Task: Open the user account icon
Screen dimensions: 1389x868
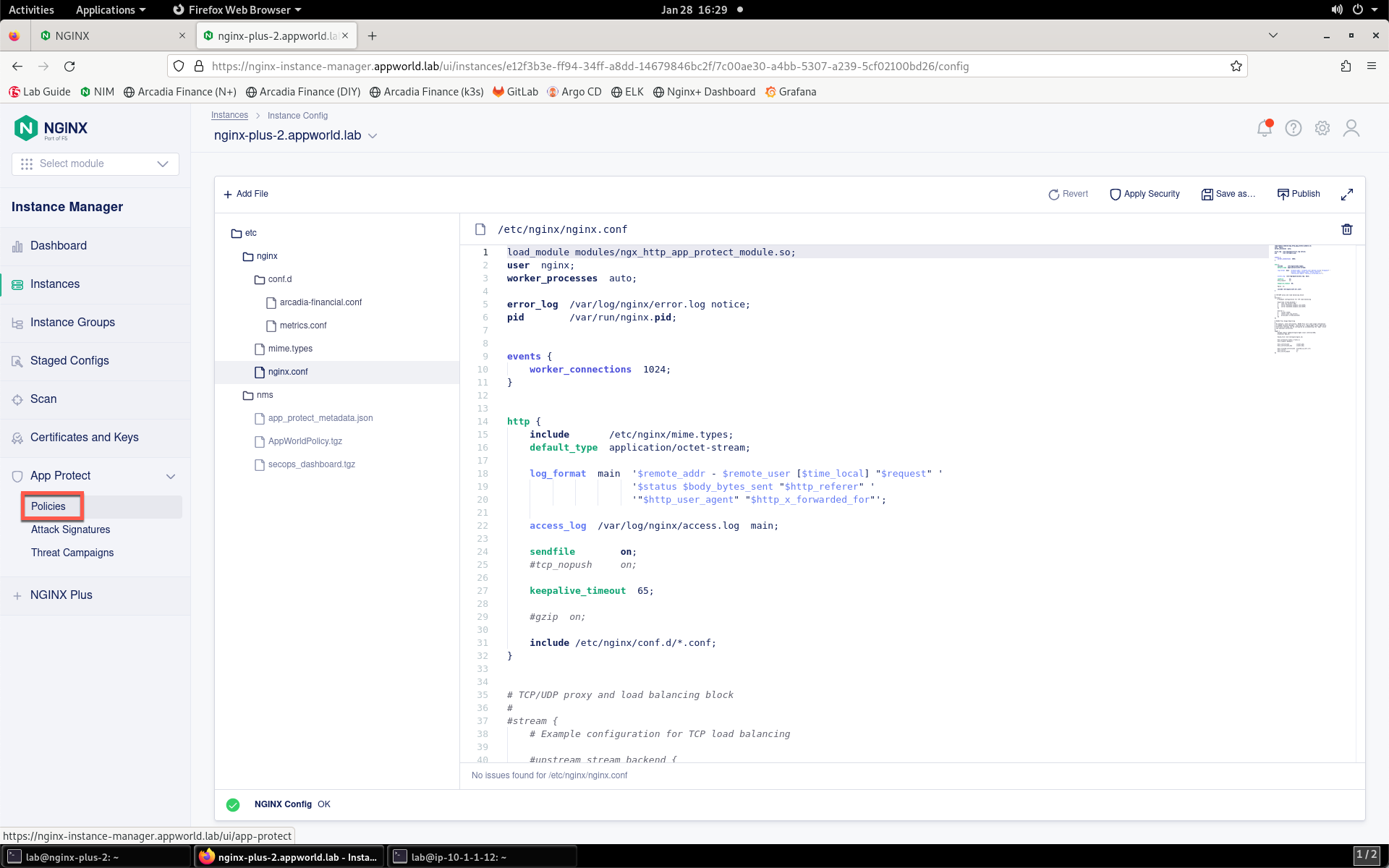Action: [1351, 128]
